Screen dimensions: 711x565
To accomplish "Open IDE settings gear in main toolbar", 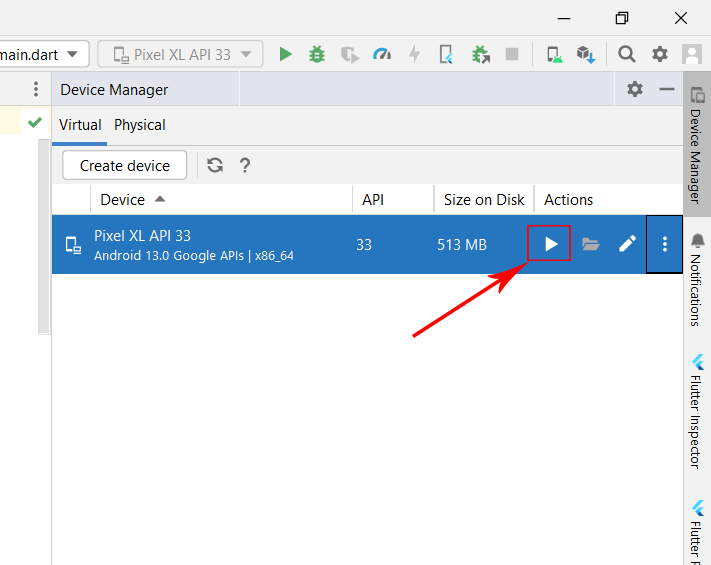I will click(x=660, y=54).
